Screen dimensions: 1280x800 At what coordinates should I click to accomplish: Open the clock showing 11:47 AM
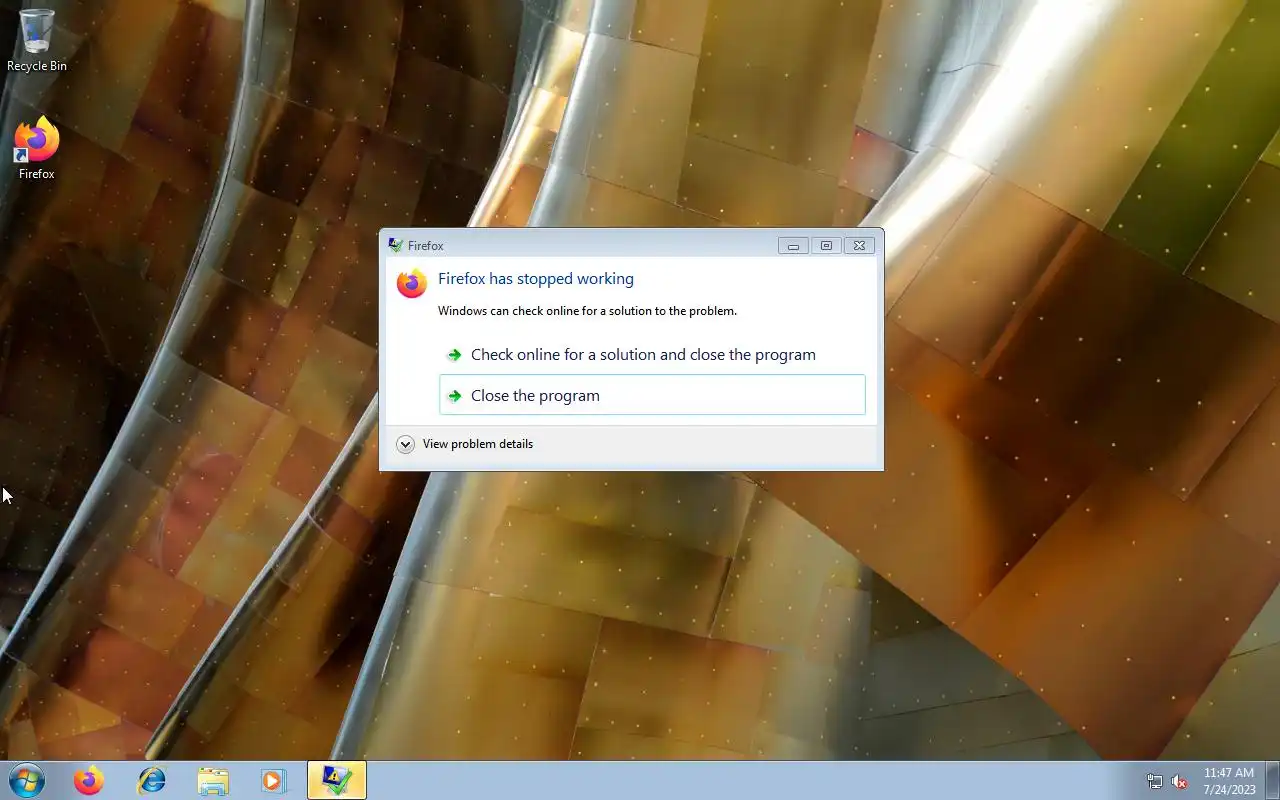pos(1229,773)
